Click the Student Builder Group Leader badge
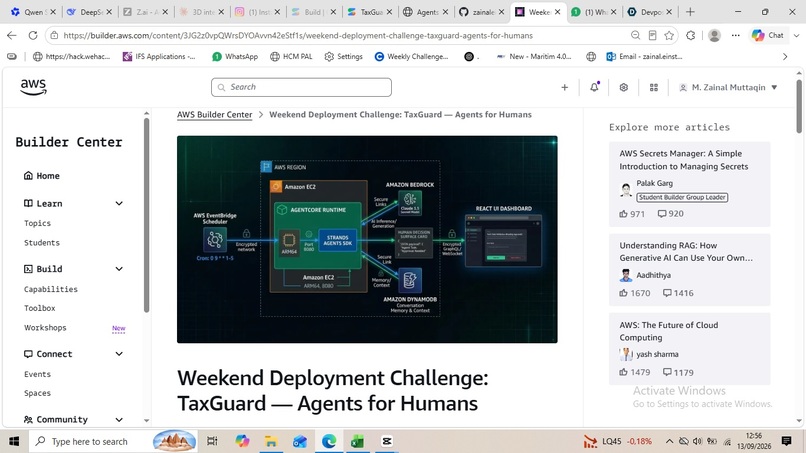This screenshot has width=806, height=453. point(682,197)
